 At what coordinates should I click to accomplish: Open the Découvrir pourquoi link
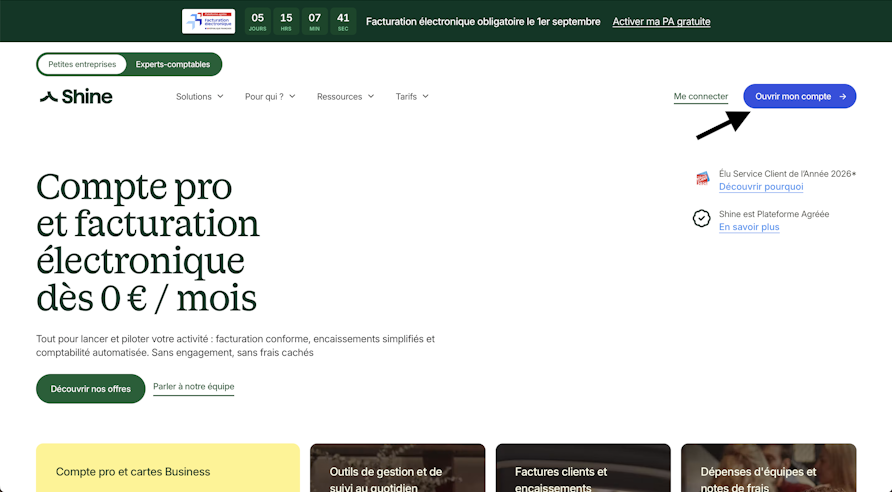(x=761, y=187)
